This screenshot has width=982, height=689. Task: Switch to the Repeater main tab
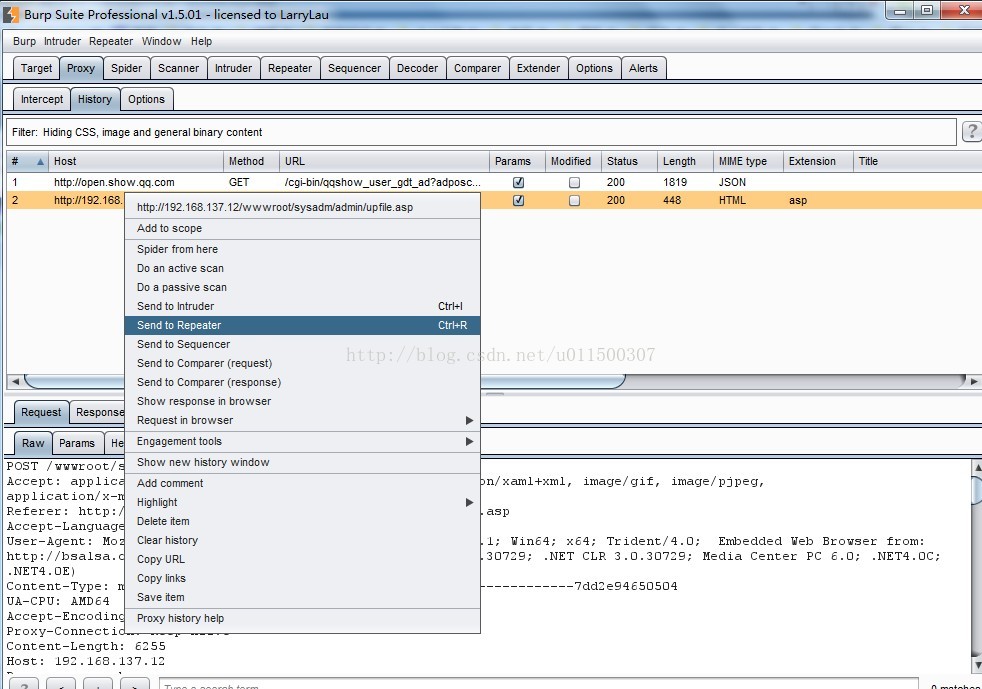pos(290,68)
